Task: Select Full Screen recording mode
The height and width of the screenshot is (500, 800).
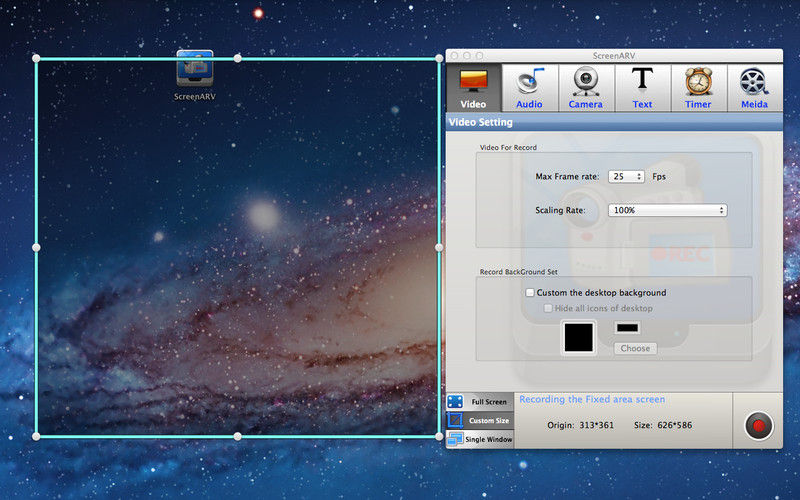Action: [x=479, y=401]
